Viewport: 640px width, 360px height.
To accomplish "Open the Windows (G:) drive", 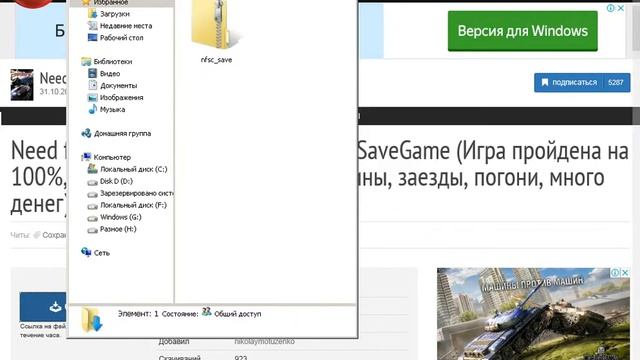I will coord(121,217).
